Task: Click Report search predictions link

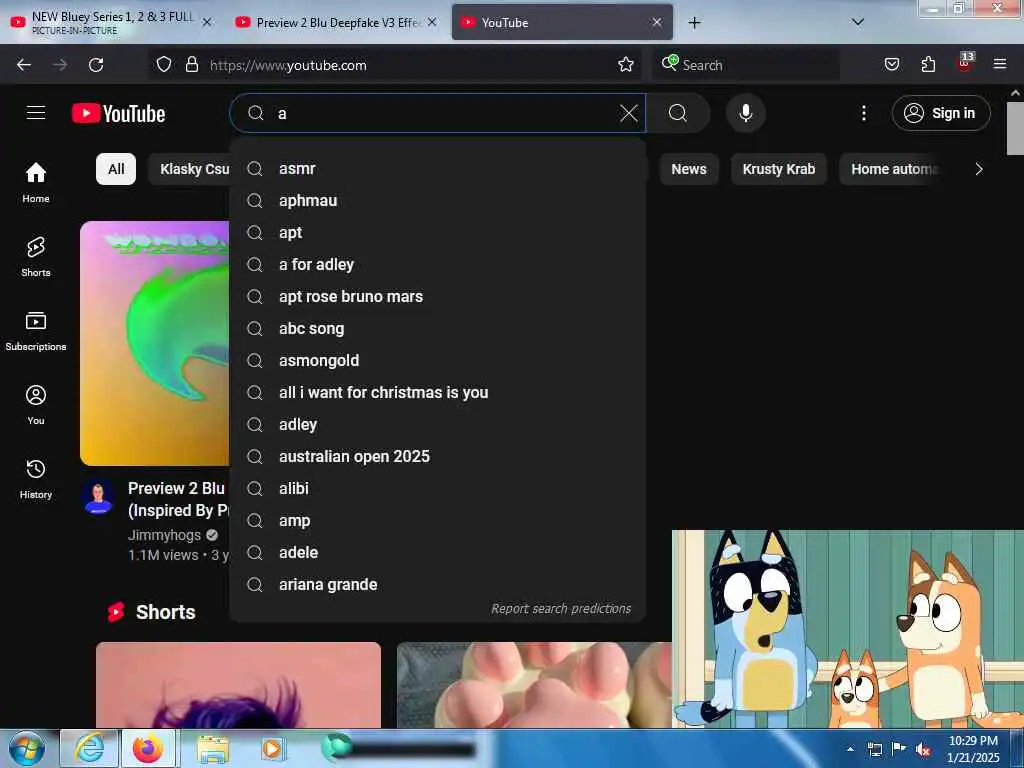Action: click(560, 609)
